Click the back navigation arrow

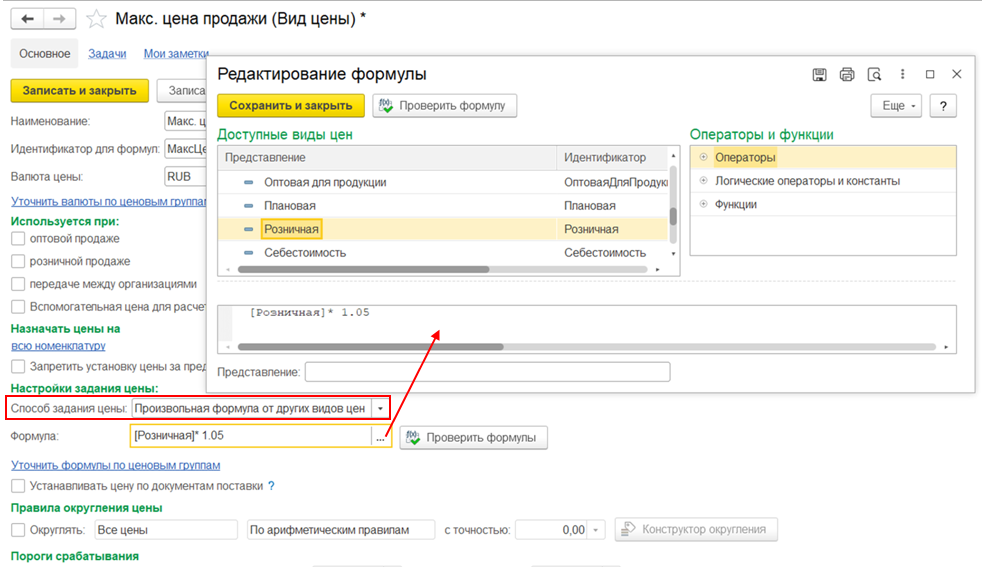(30, 19)
